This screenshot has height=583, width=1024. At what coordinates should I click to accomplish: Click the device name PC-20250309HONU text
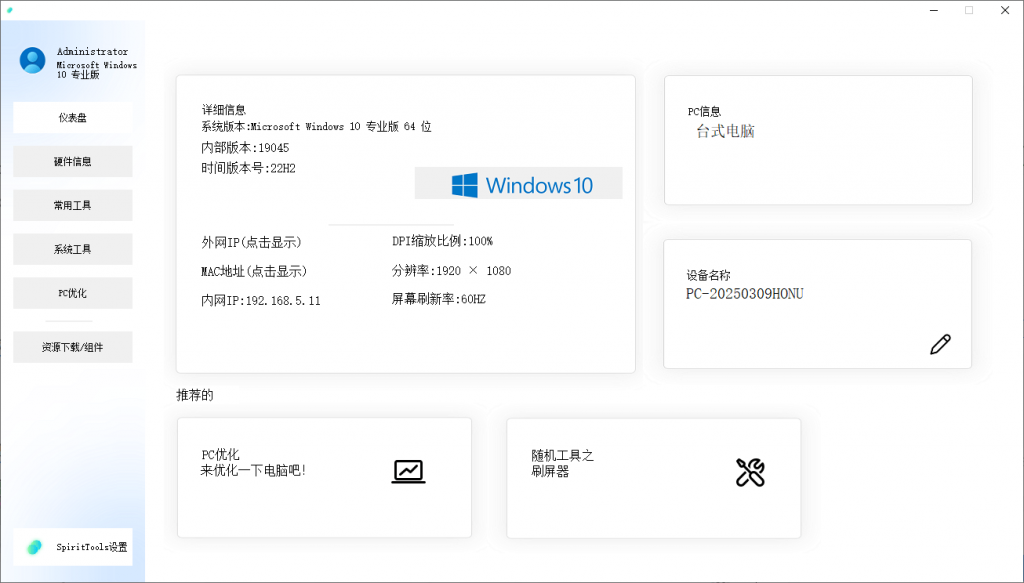coord(745,294)
